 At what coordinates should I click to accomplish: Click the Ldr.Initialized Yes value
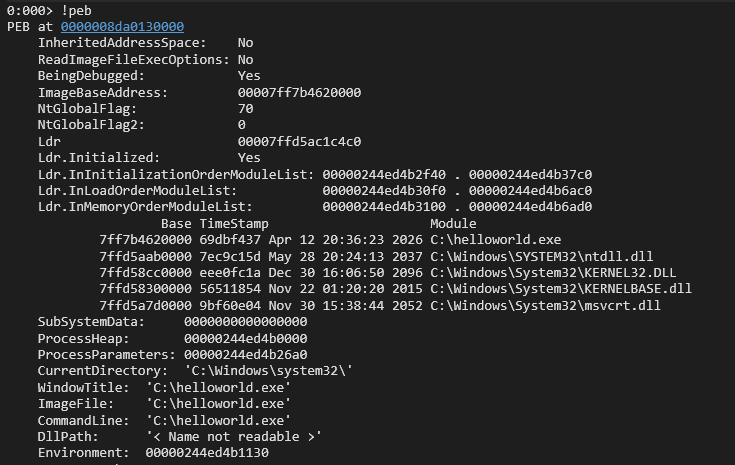pyautogui.click(x=249, y=157)
